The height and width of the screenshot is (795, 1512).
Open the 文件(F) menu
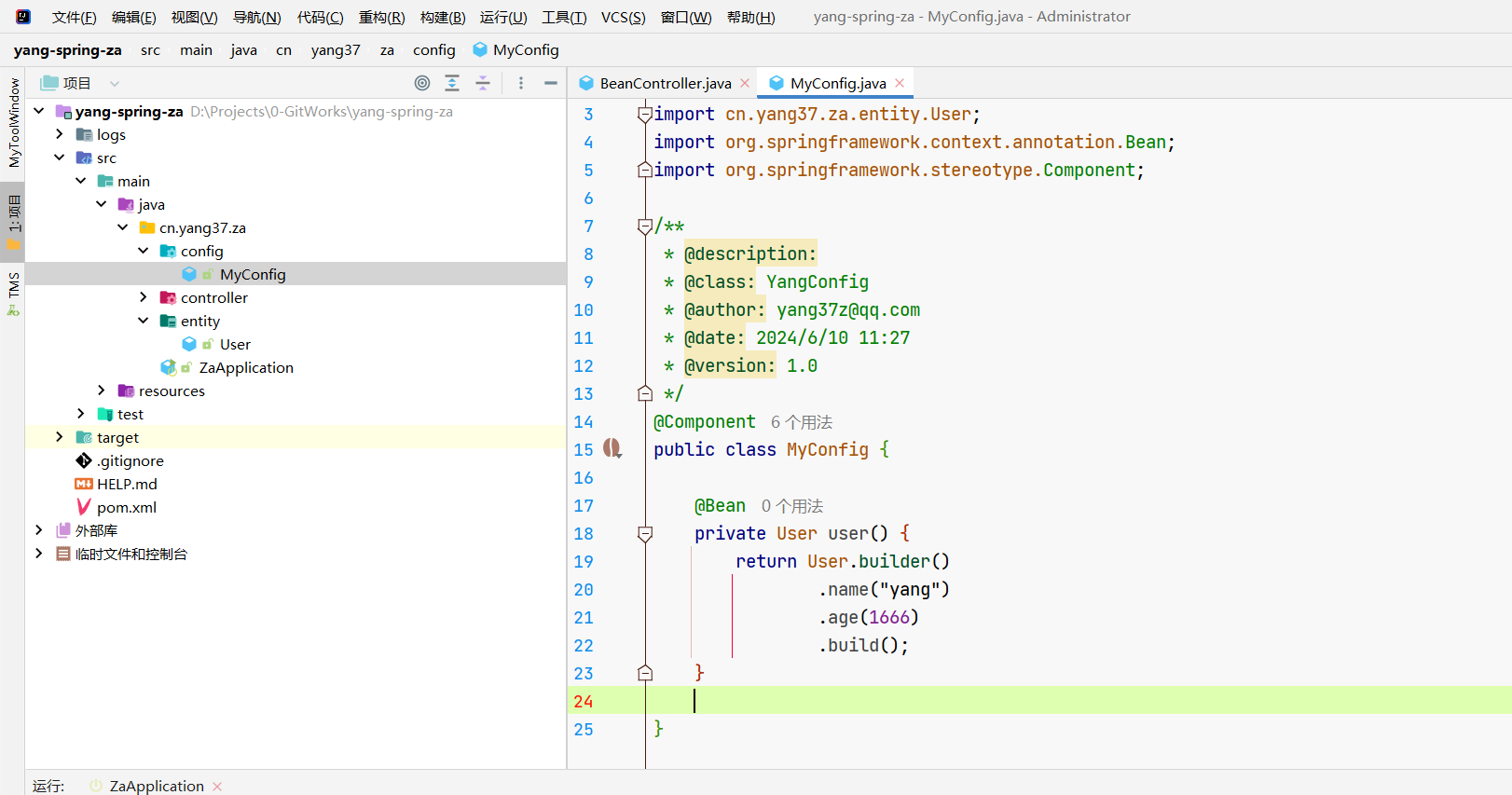pos(74,17)
